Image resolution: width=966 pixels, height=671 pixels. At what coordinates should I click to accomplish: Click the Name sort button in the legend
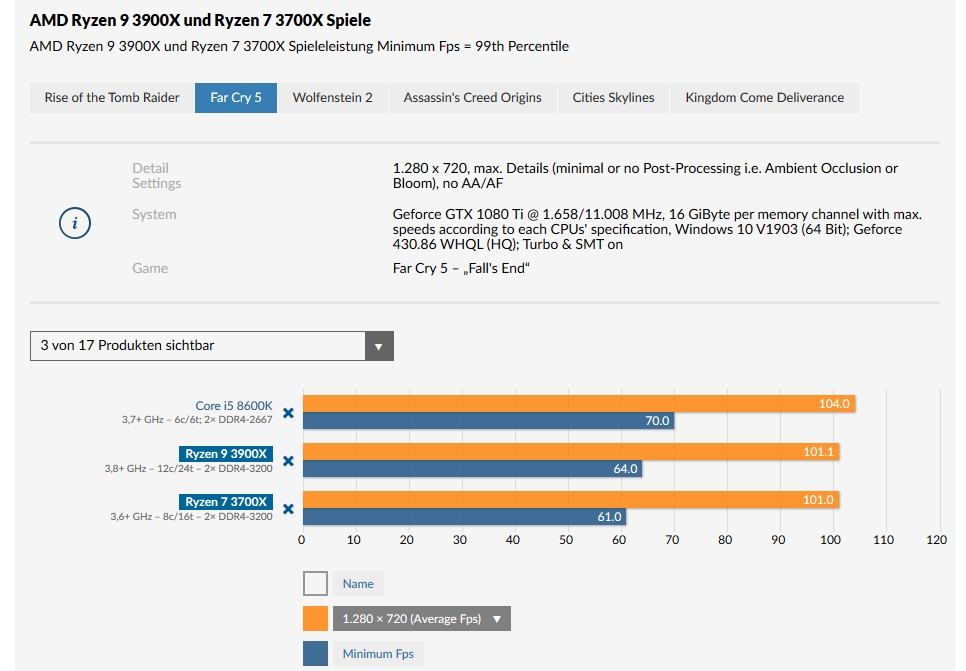click(358, 584)
